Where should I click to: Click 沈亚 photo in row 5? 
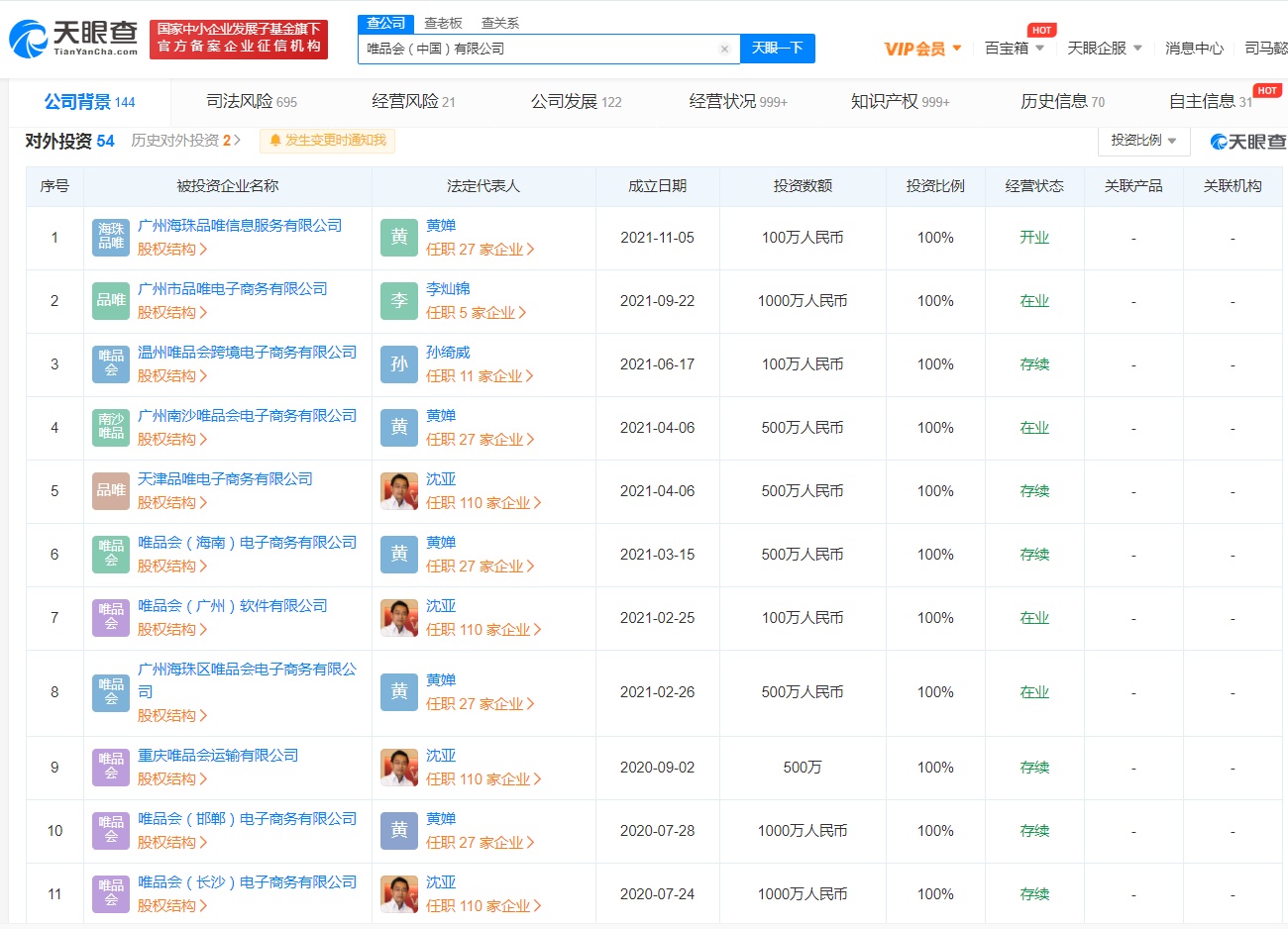click(x=399, y=491)
